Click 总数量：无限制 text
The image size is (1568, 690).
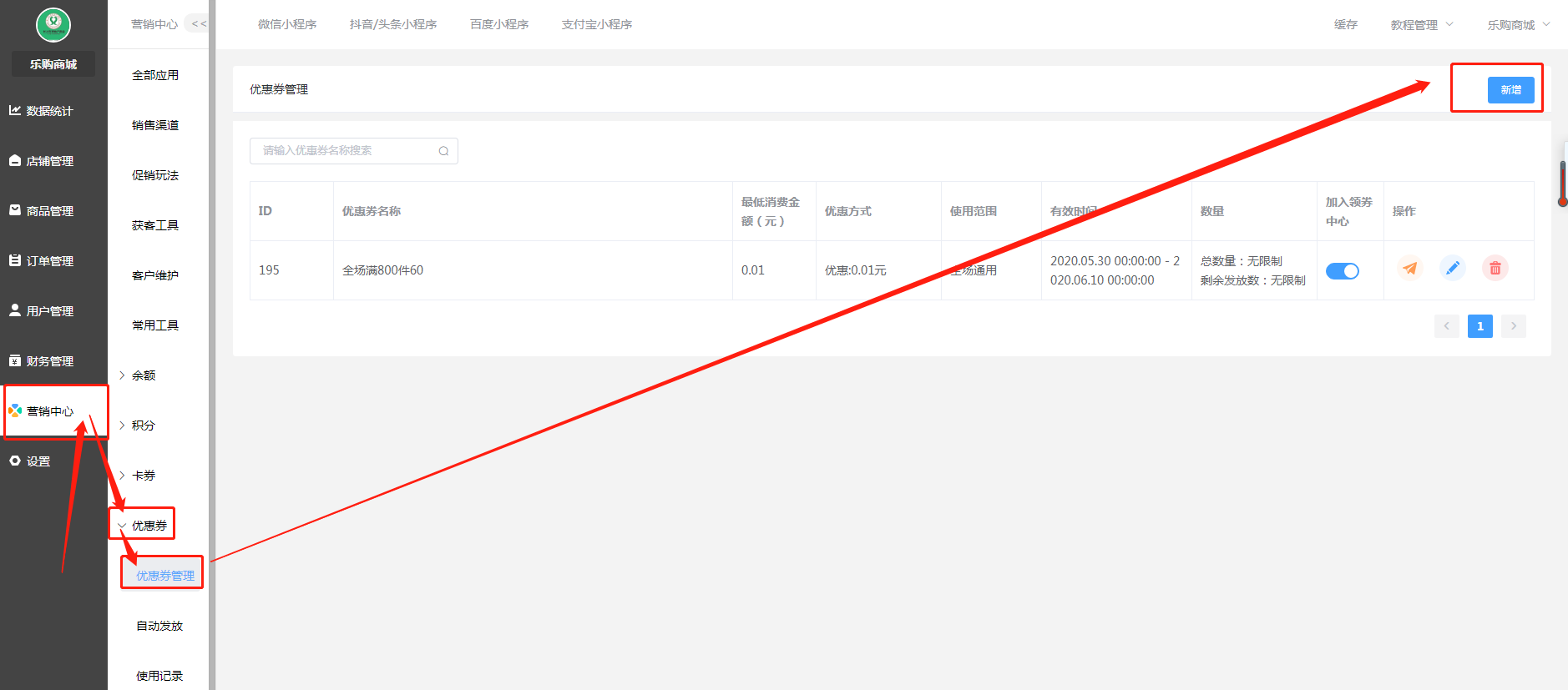coord(1242,261)
